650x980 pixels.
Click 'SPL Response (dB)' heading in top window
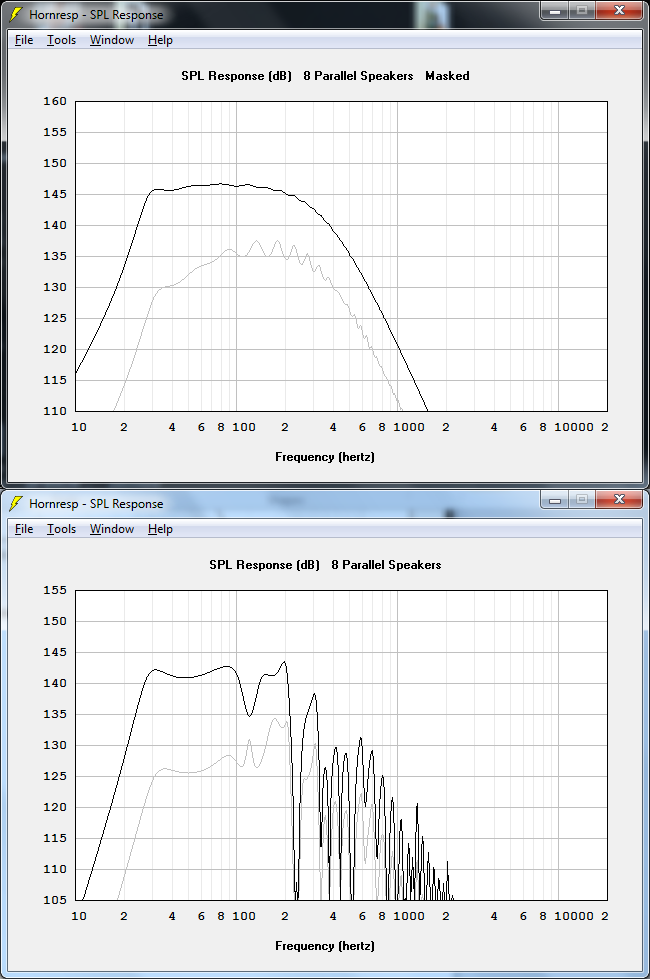coord(236,76)
